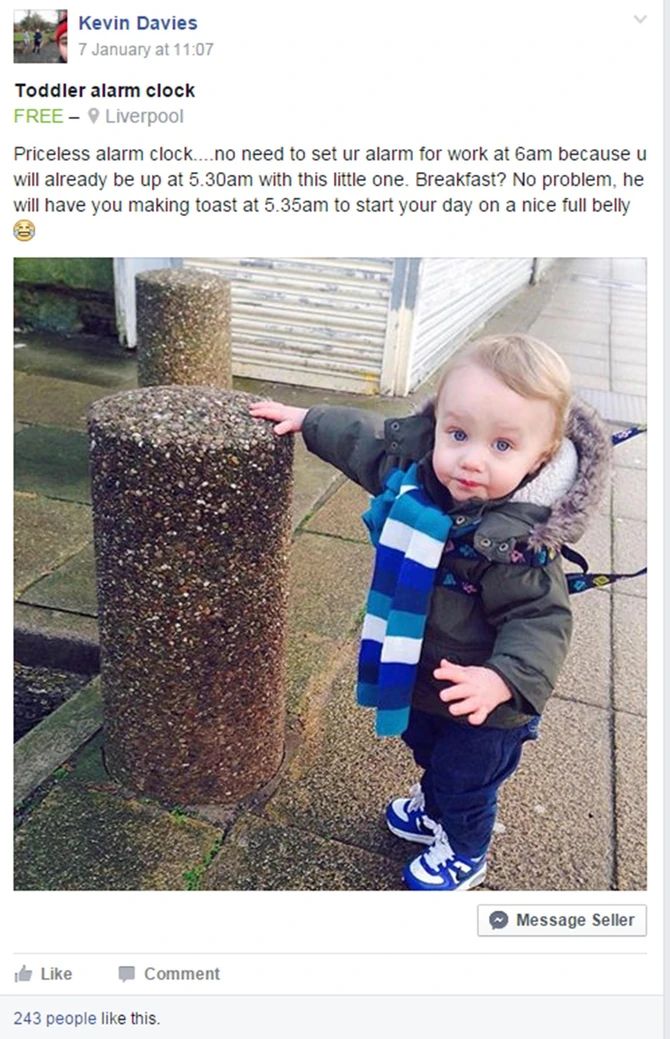670x1039 pixels.
Task: Click the FREE price label
Action: click(x=38, y=116)
